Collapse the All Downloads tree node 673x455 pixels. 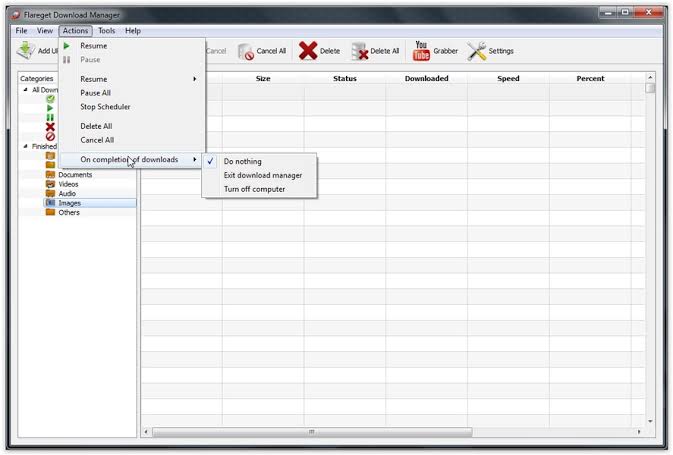(25, 90)
